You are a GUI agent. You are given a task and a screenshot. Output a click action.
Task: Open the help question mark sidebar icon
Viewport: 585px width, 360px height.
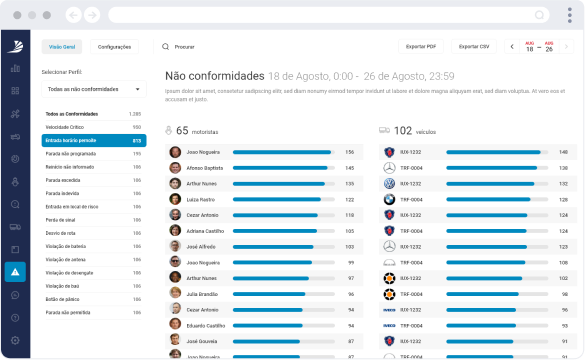coord(15,318)
